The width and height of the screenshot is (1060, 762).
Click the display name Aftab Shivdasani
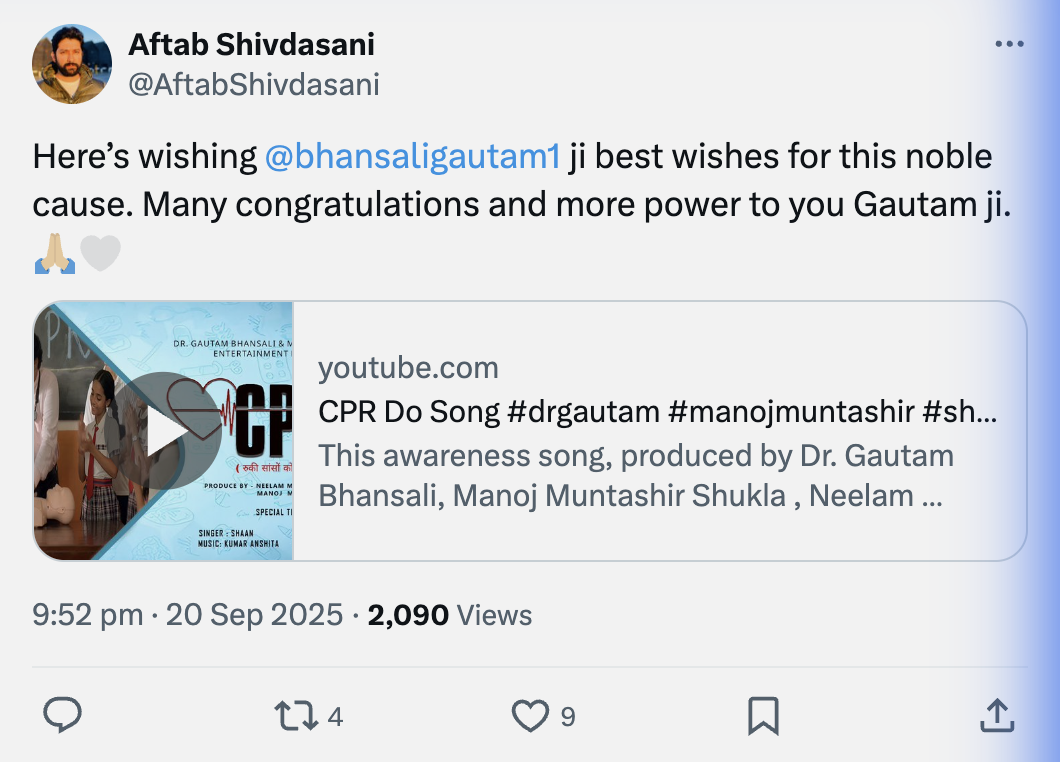point(251,44)
